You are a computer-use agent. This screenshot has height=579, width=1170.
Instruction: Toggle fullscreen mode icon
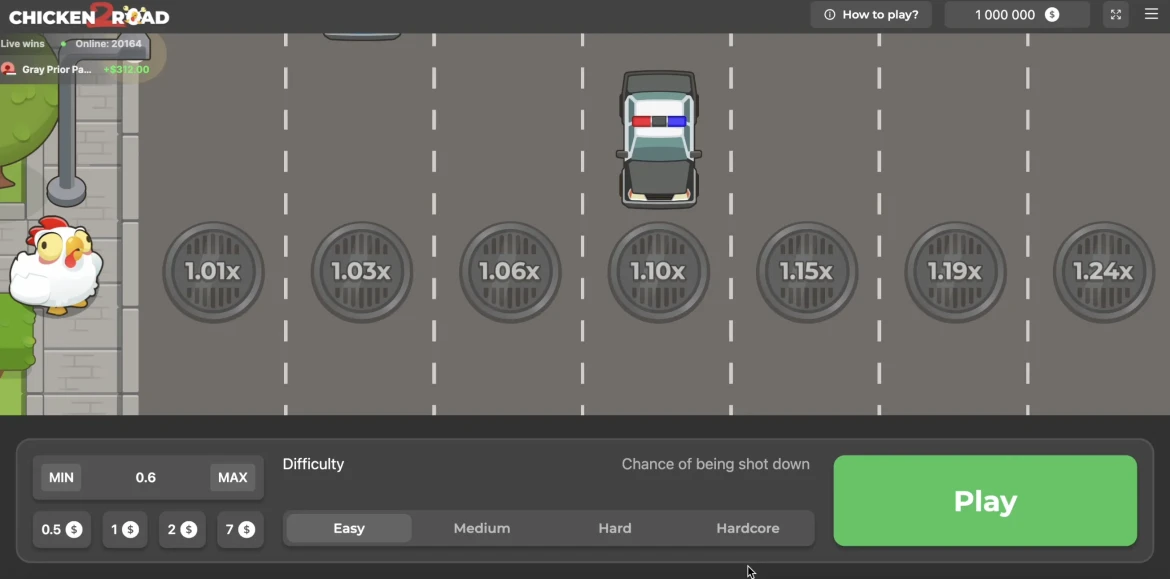(x=1116, y=15)
